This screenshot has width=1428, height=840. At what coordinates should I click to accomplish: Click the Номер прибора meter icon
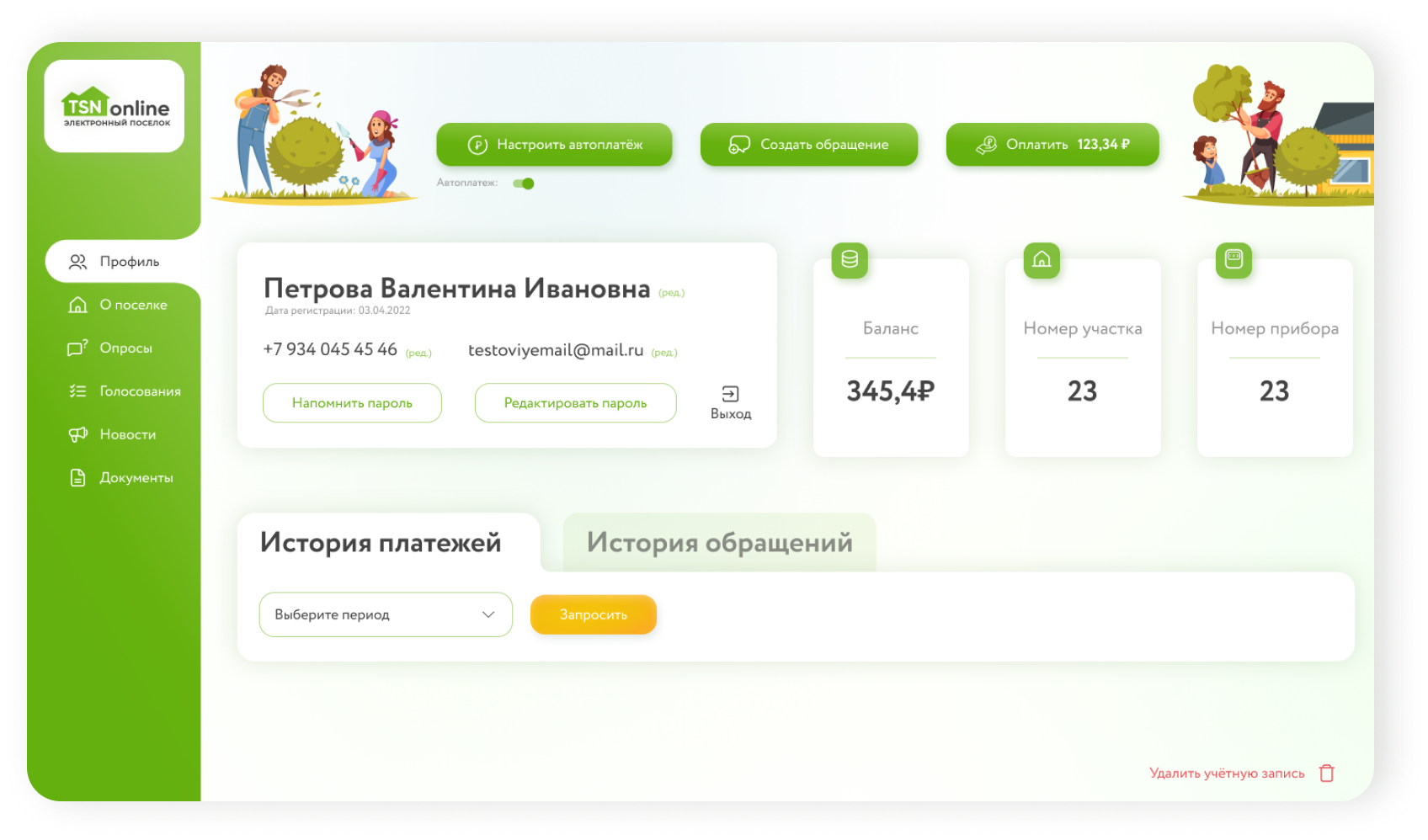pos(1234,259)
